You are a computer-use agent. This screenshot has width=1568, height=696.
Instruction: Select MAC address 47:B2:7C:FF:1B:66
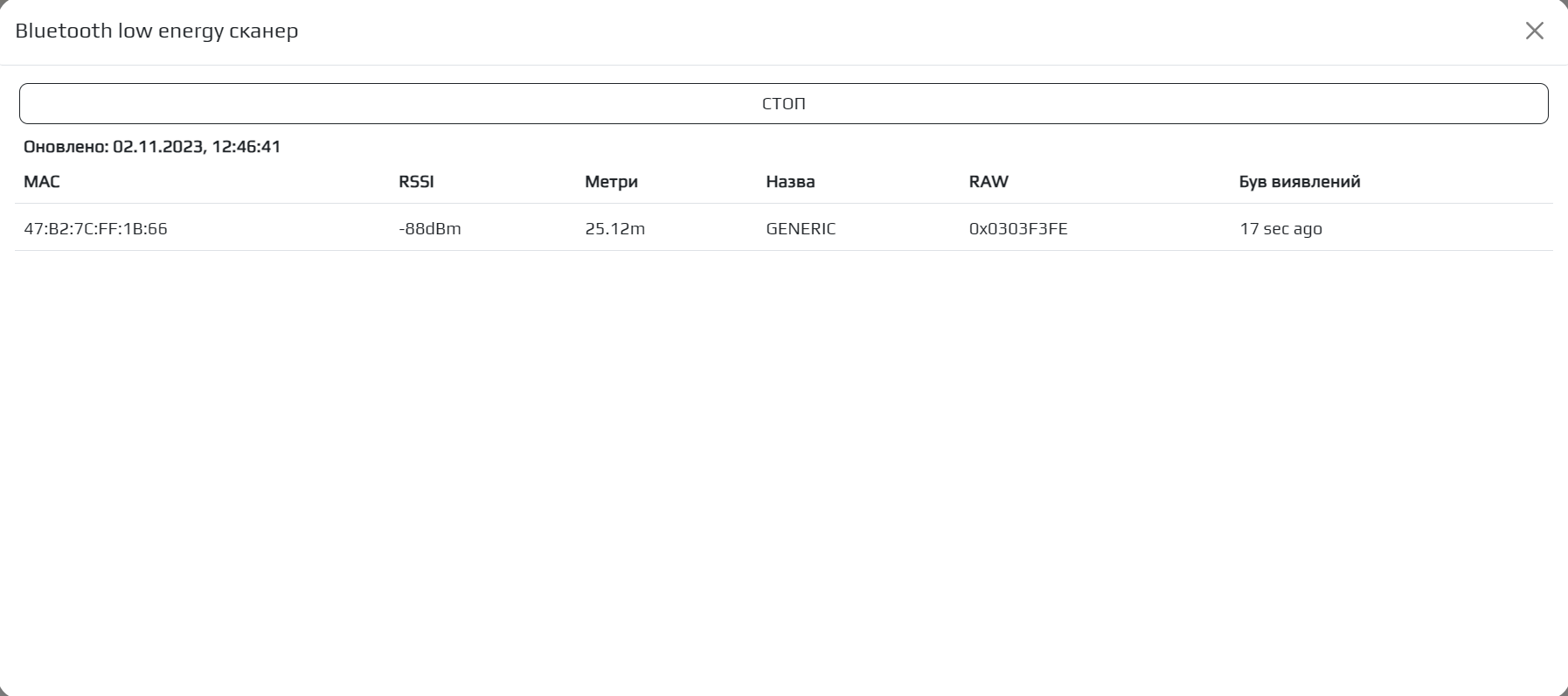[x=95, y=229]
